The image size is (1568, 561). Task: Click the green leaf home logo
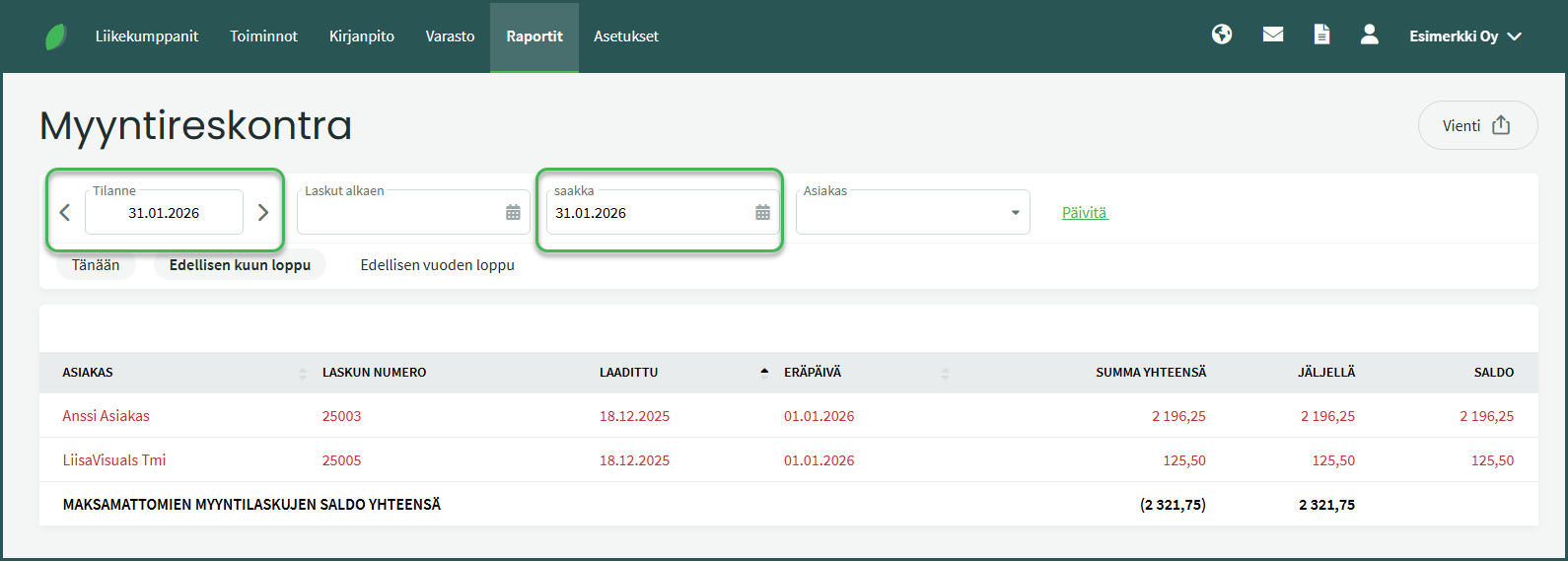pos(56,37)
